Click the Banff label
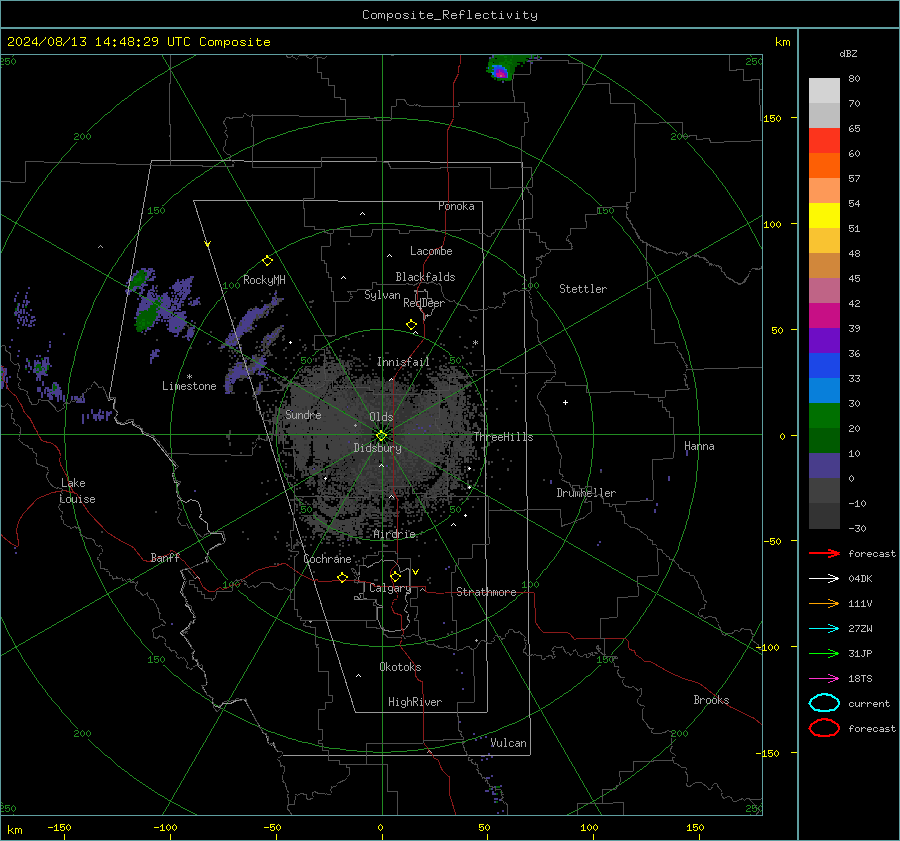 click(165, 557)
